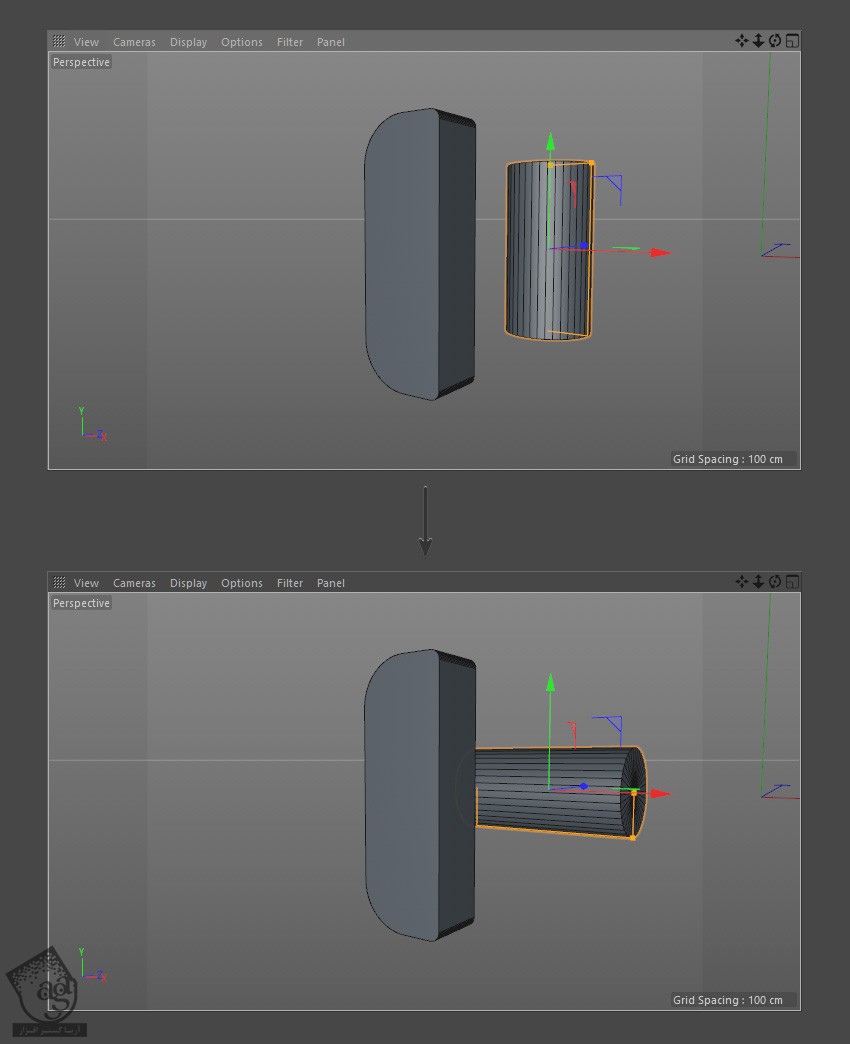Click the rotate camera icon in top viewport
This screenshot has width=850, height=1044.
point(775,41)
